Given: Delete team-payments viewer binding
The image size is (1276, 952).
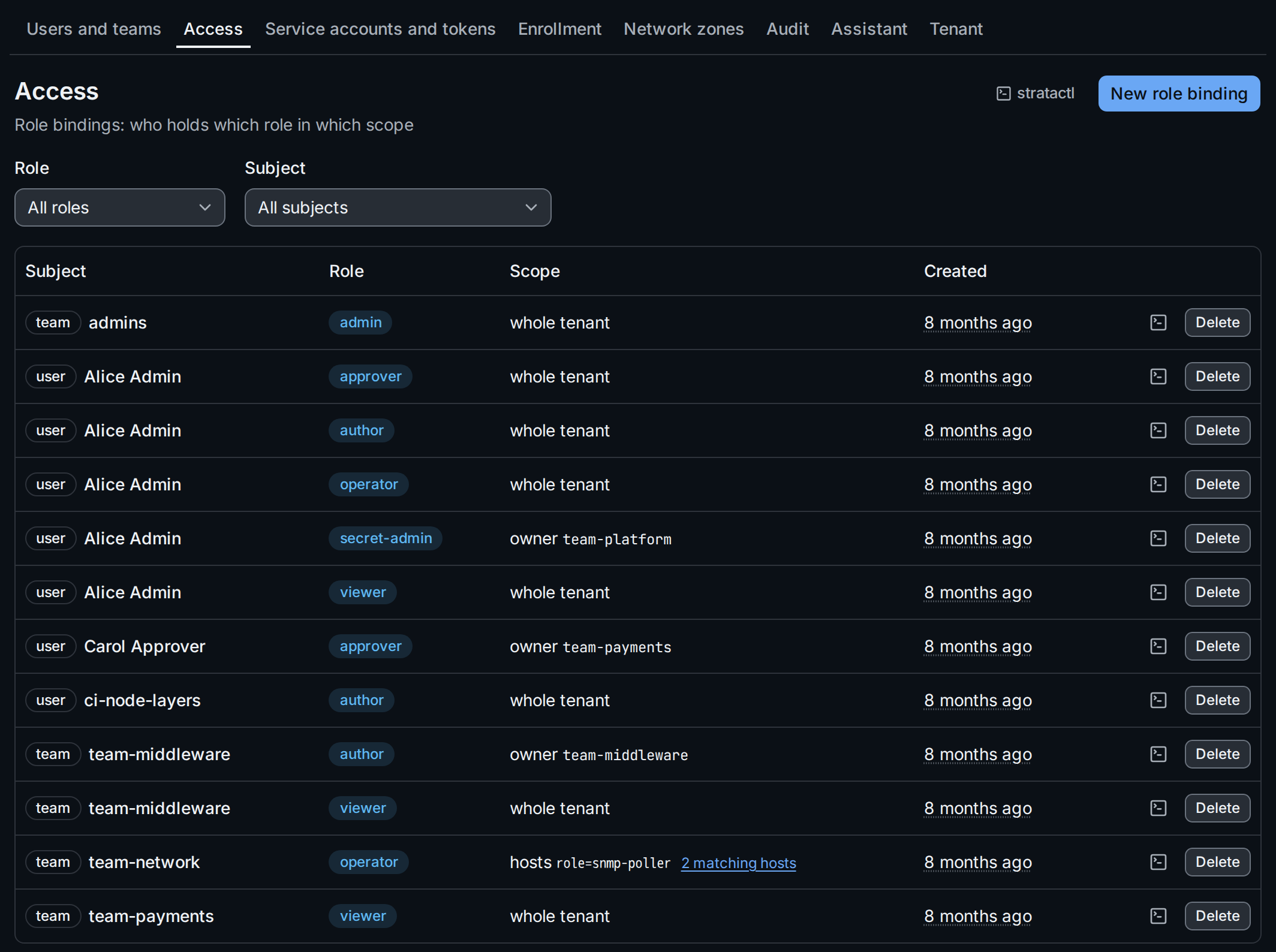Looking at the screenshot, I should point(1217,916).
